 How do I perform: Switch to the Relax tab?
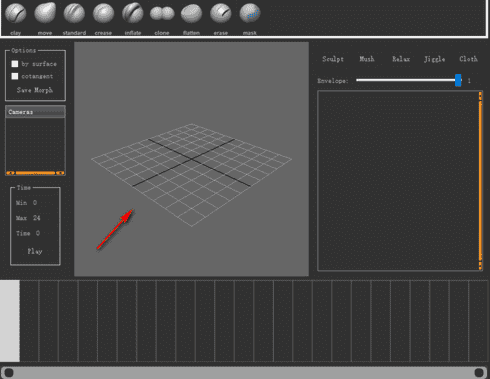point(401,59)
